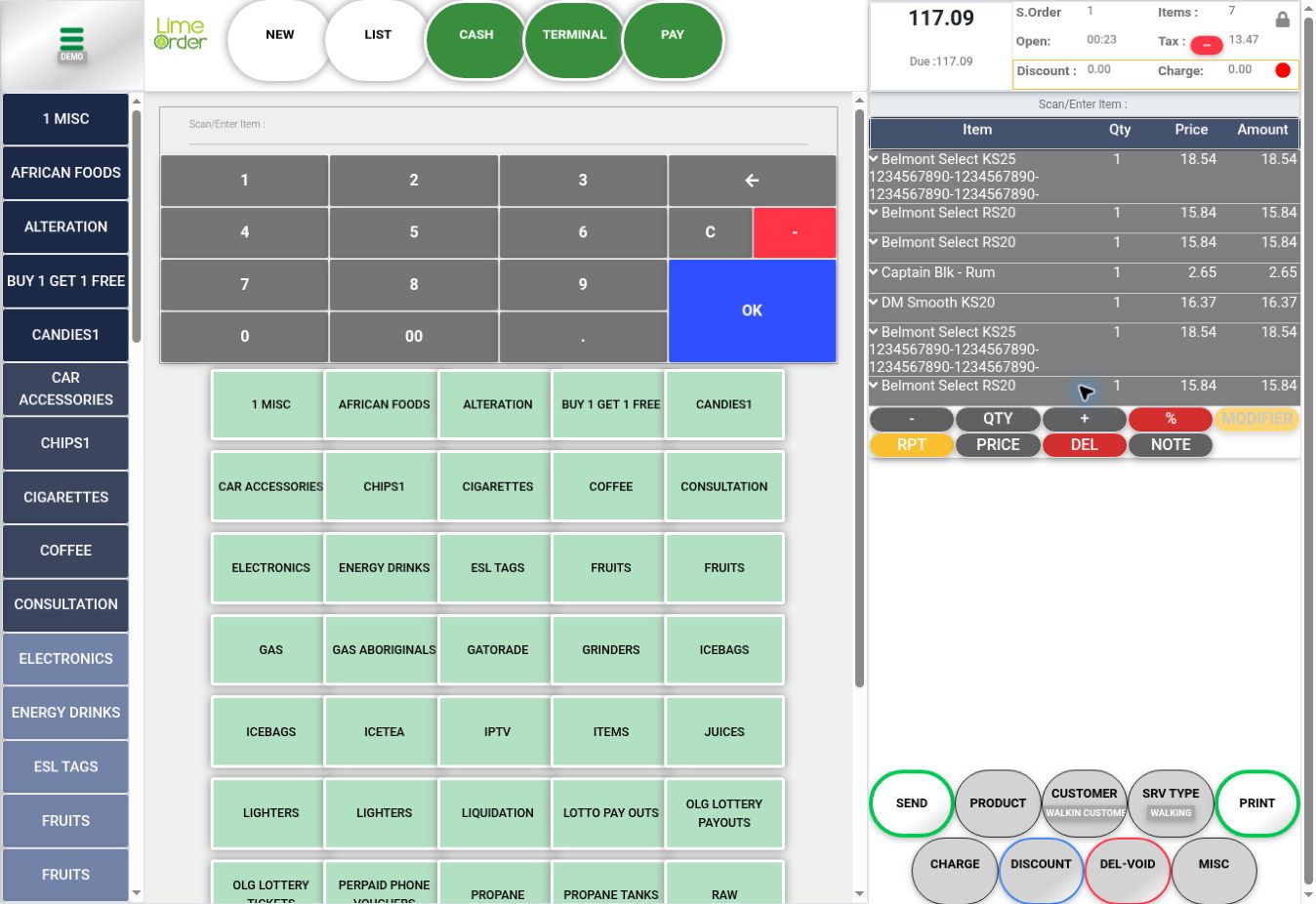This screenshot has height=904, width=1316.
Task: Click the PRINT button
Action: (1256, 803)
